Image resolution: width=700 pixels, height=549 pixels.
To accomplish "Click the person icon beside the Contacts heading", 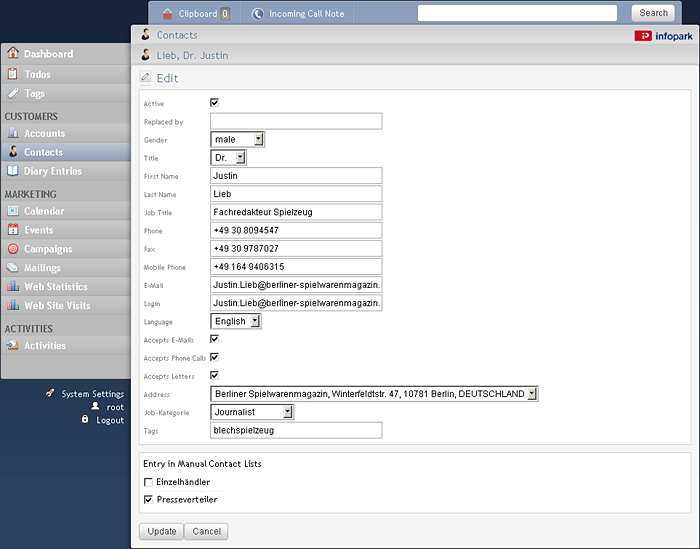I will point(146,34).
